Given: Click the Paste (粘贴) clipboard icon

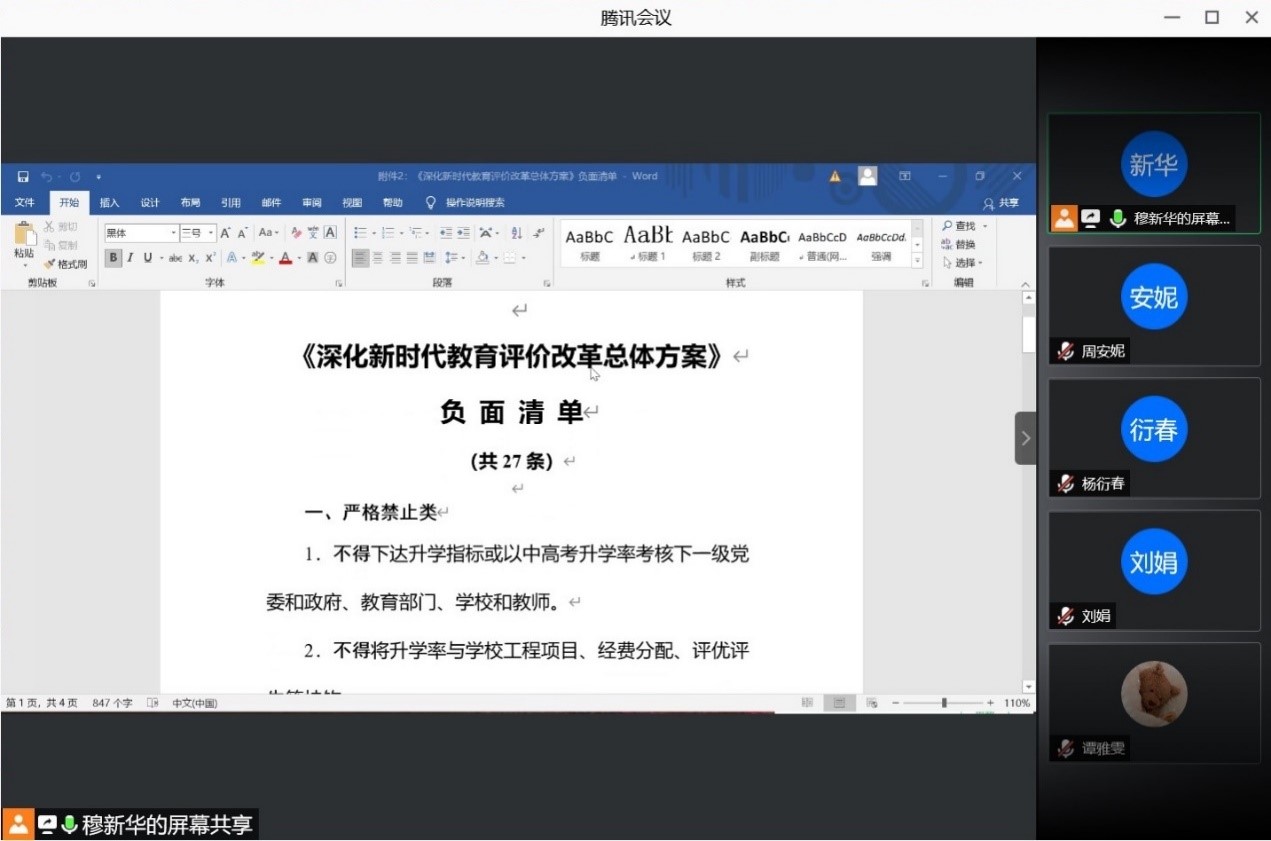Looking at the screenshot, I should [x=23, y=240].
